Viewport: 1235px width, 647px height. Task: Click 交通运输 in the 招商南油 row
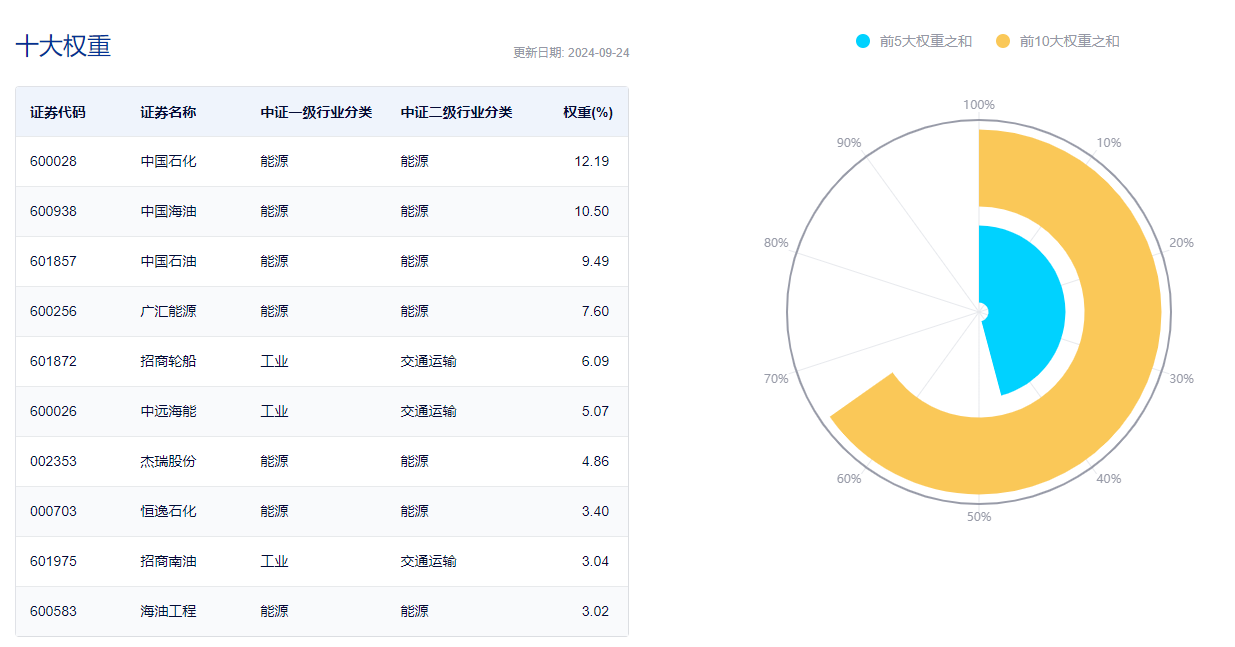tap(428, 561)
